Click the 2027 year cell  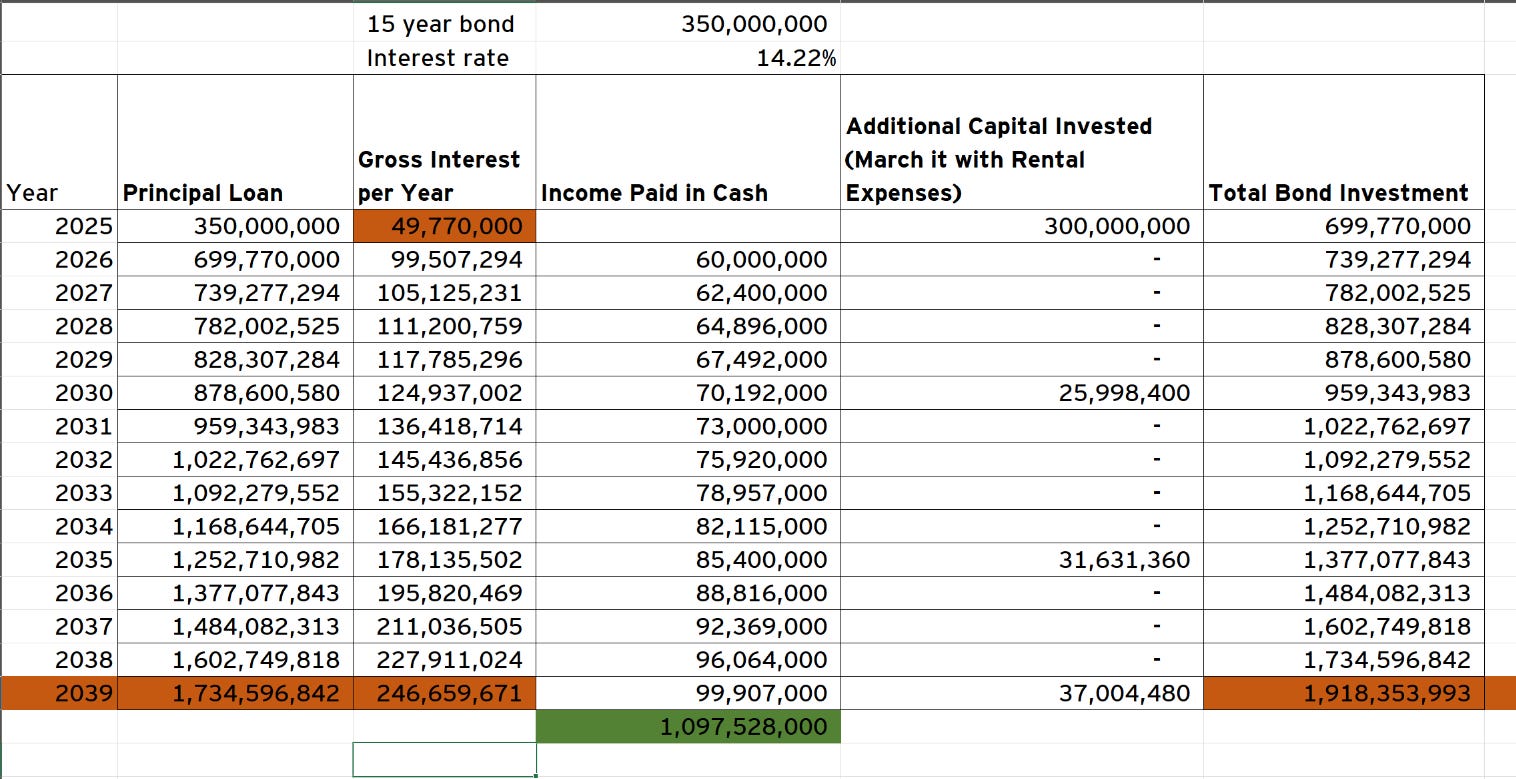tap(59, 293)
